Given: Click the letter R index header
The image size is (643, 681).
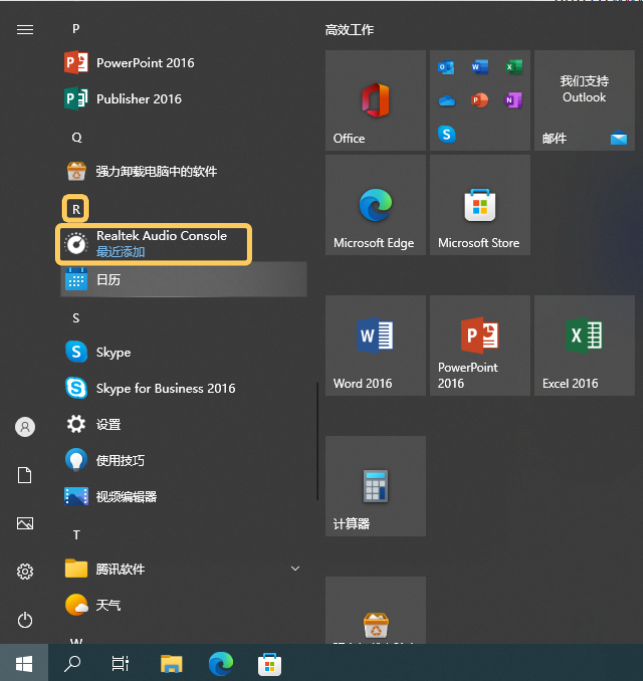Looking at the screenshot, I should (x=76, y=209).
